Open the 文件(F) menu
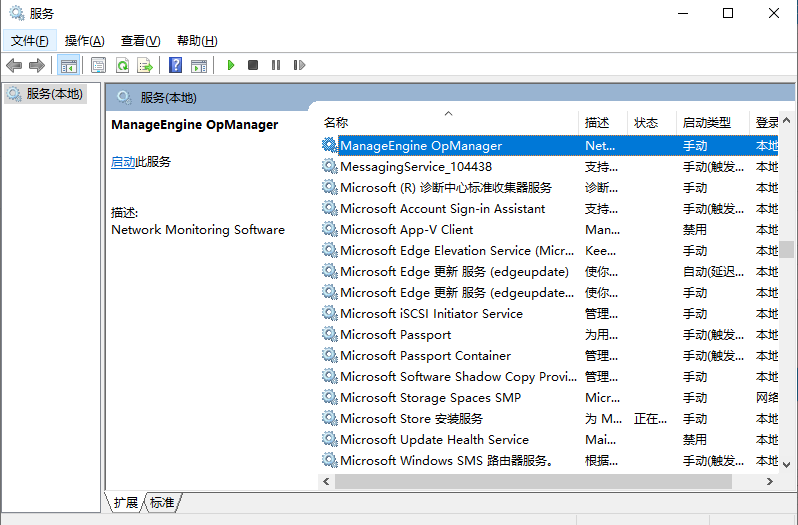 pos(30,41)
